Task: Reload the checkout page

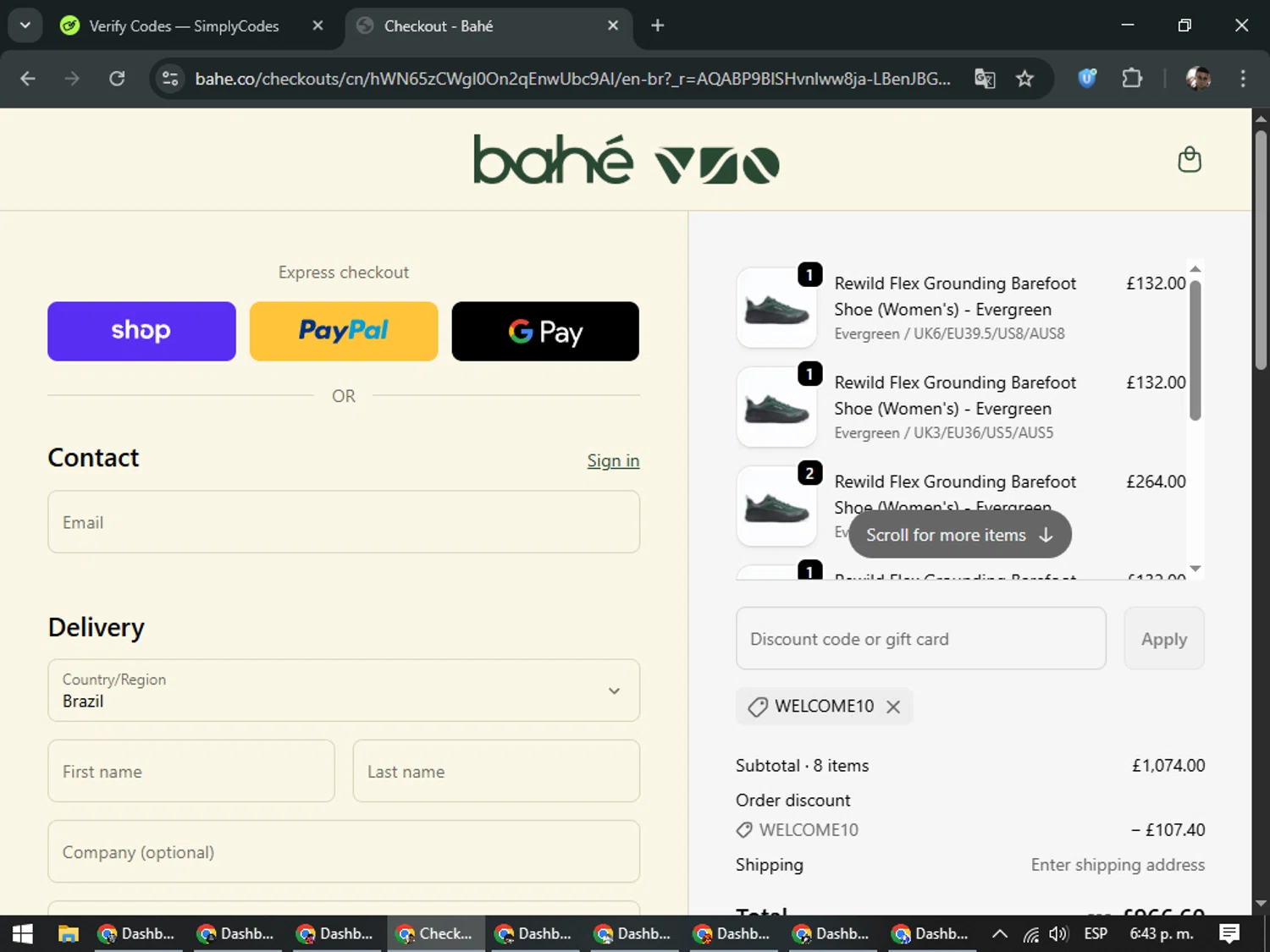Action: pos(117,79)
